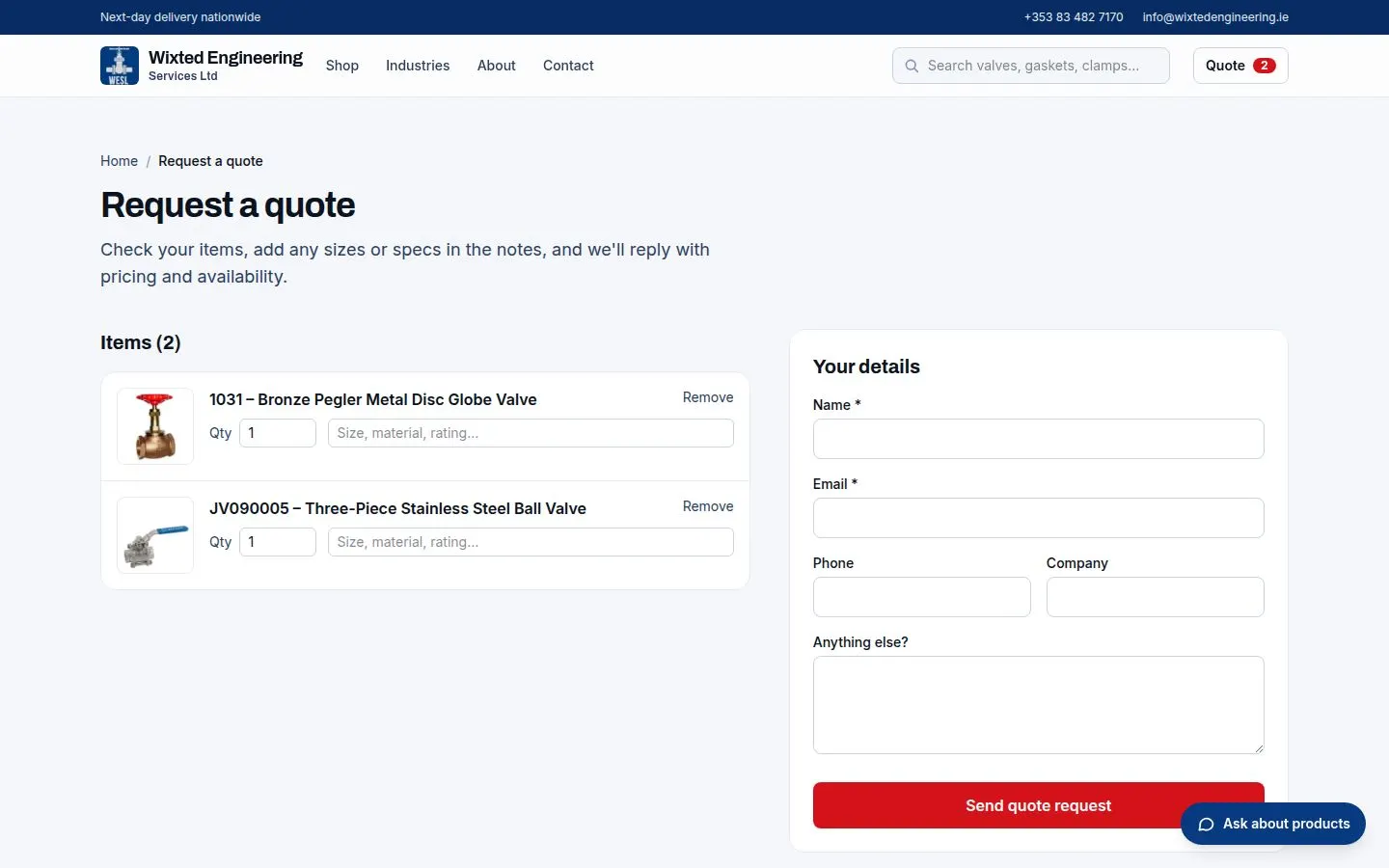Screen dimensions: 1389x868
Task: Click the JV090005 Stainless Steel Ball Valve title
Action: 397,508
